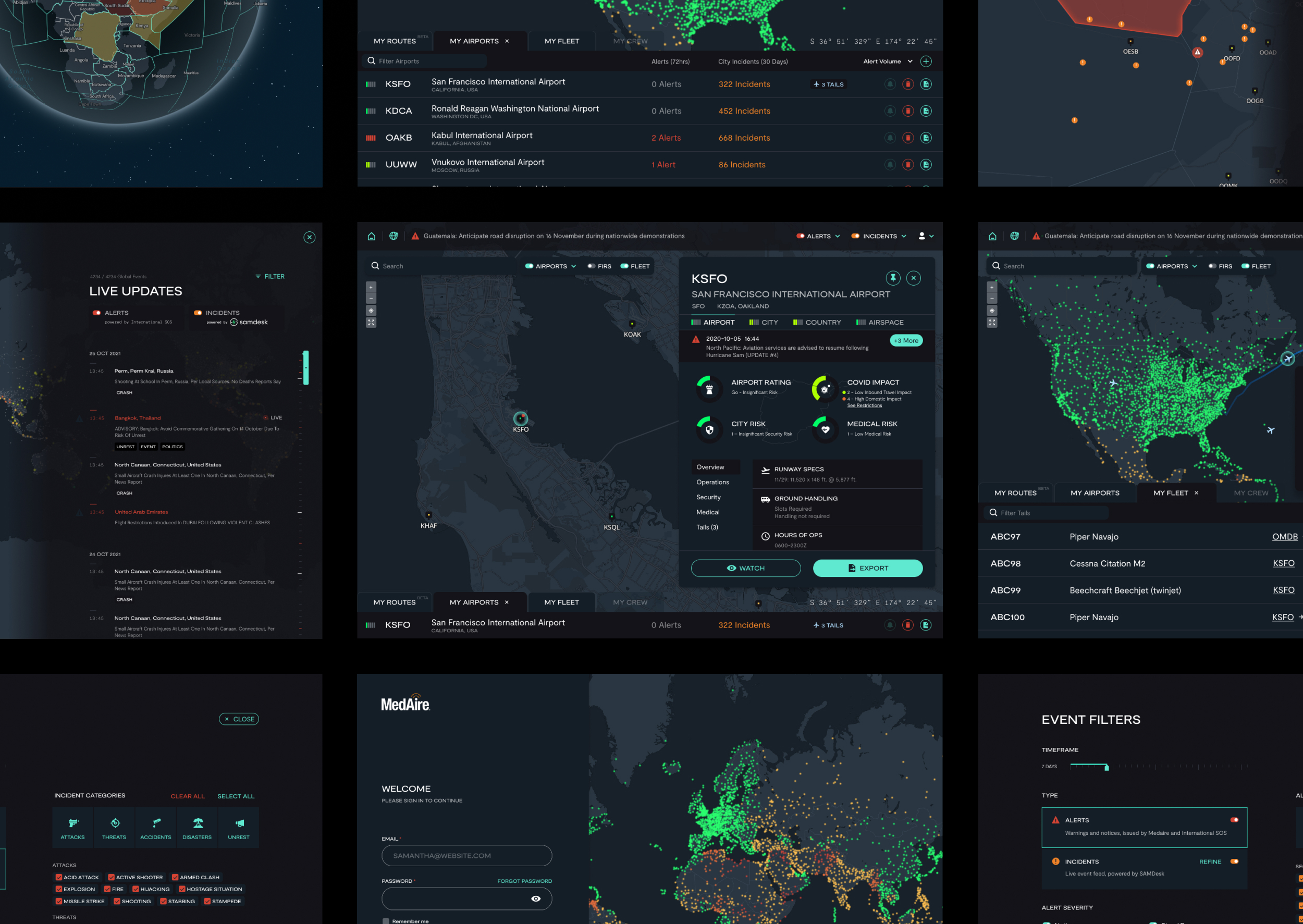Click the add airport plus icon
Screen dimensions: 1303x924
pos(926,61)
